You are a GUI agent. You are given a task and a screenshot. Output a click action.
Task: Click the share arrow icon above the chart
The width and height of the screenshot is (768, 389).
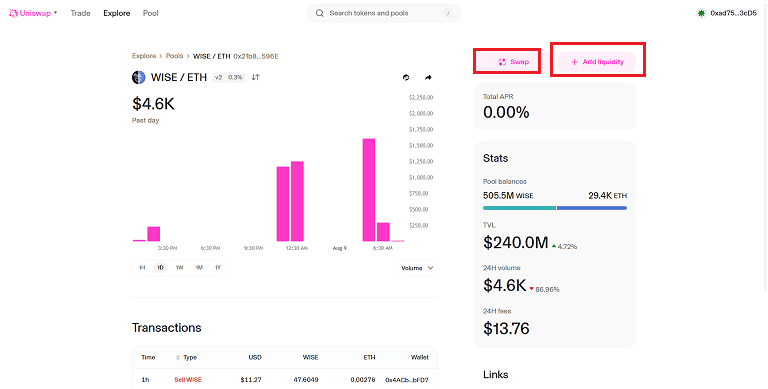click(x=428, y=77)
